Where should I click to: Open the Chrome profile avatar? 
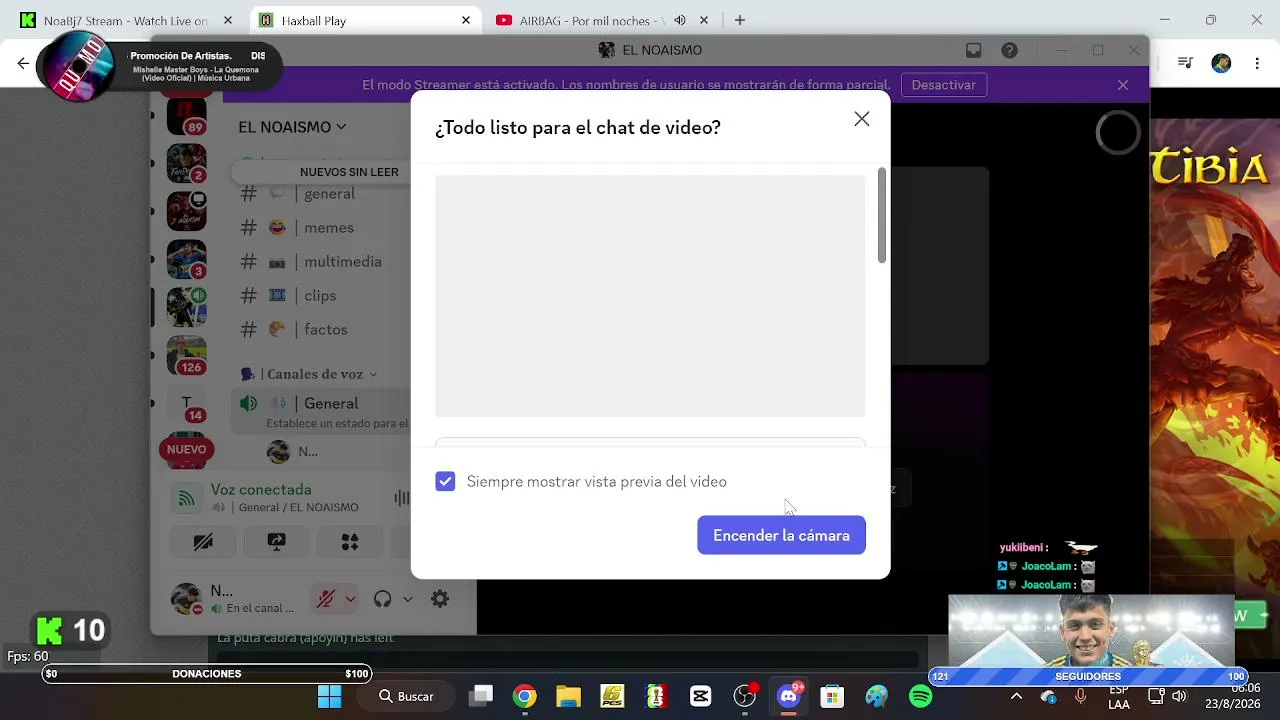click(x=1221, y=63)
